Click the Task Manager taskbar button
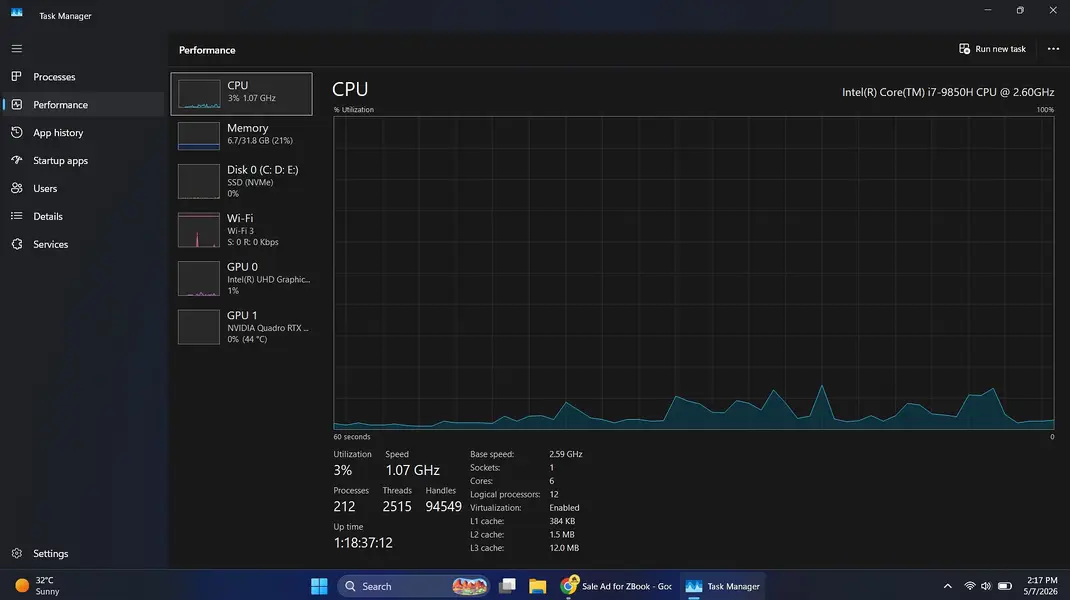This screenshot has width=1070, height=600. 723,586
